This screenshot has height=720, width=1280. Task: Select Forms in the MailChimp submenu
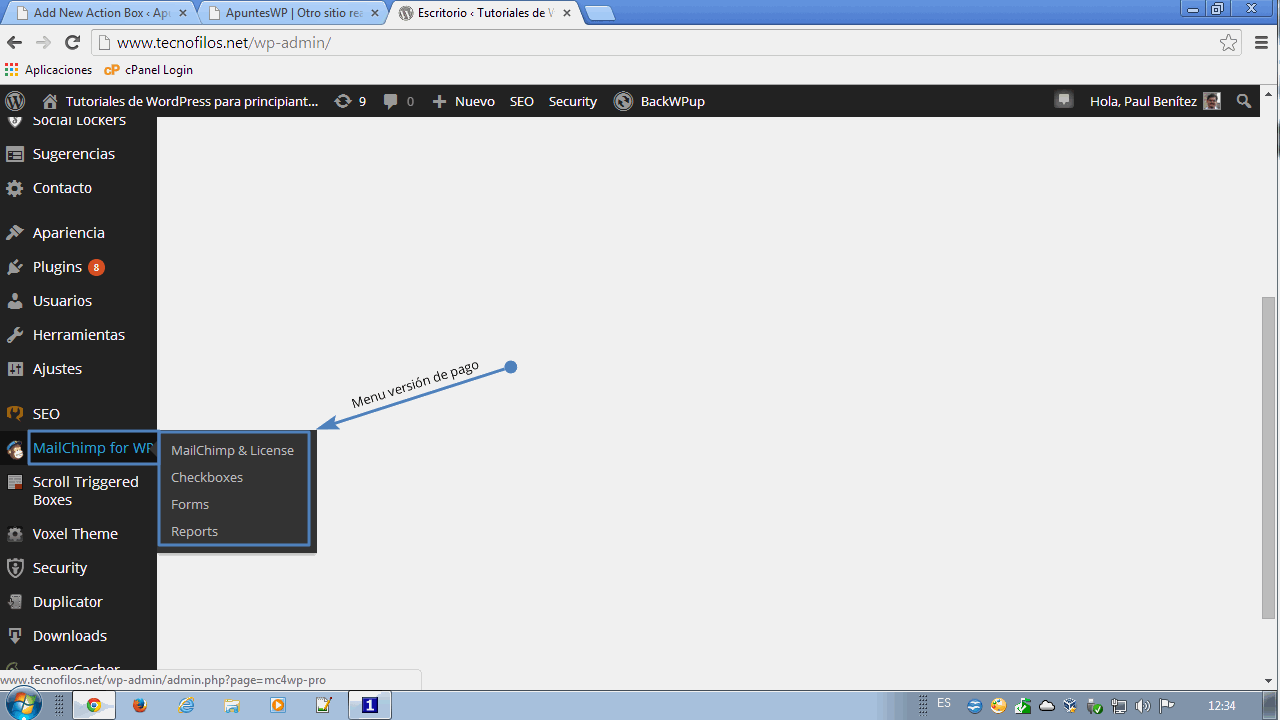coord(190,504)
